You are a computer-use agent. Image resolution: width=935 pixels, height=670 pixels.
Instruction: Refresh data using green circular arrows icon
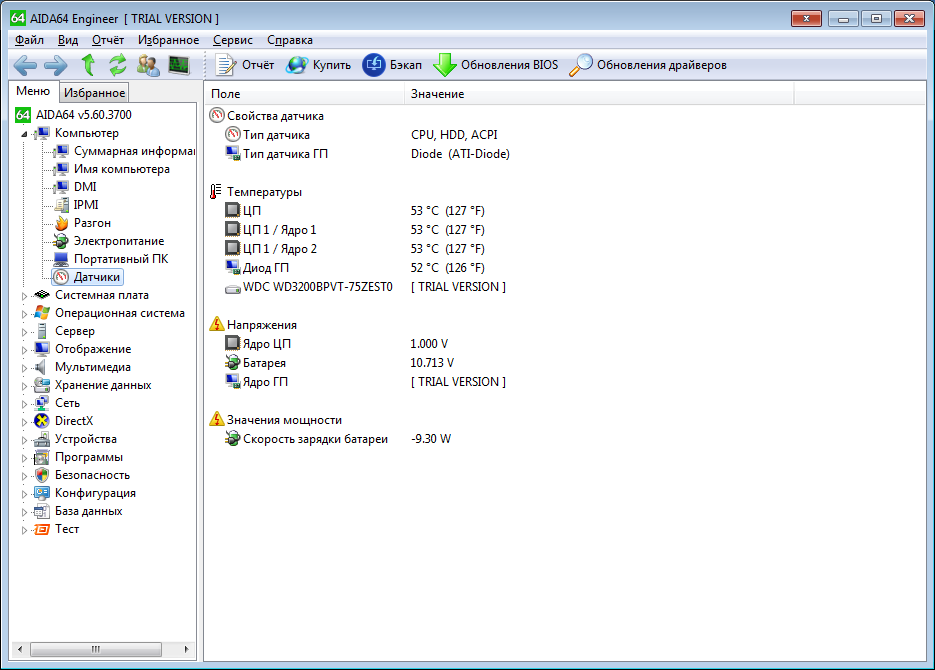point(117,65)
